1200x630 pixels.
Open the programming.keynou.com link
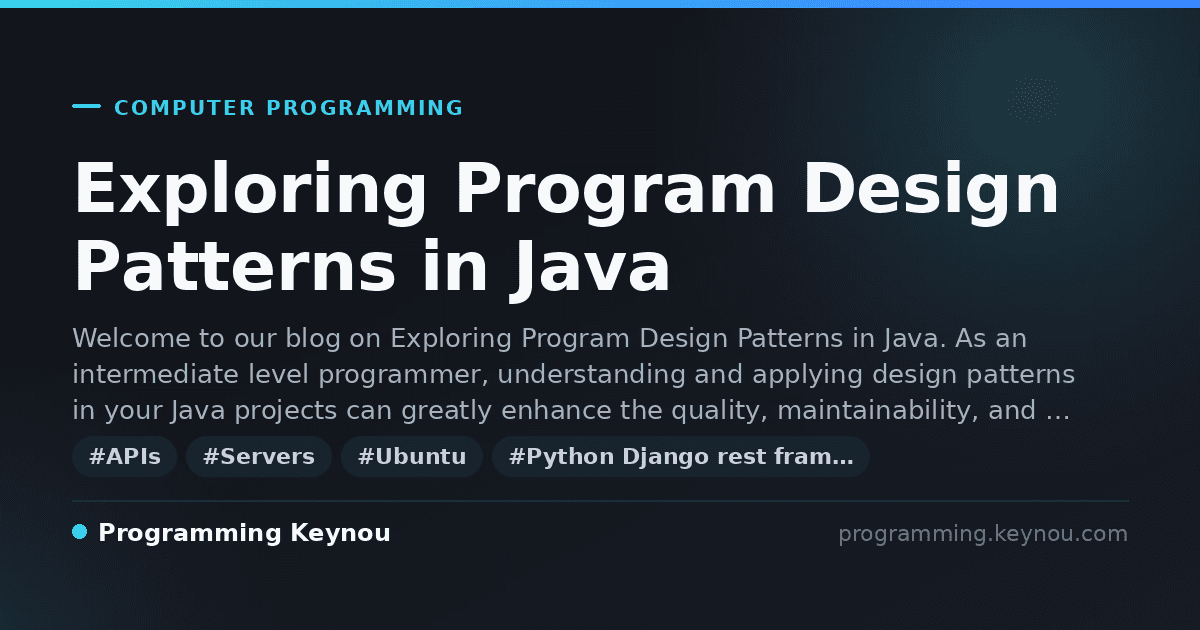[x=983, y=534]
